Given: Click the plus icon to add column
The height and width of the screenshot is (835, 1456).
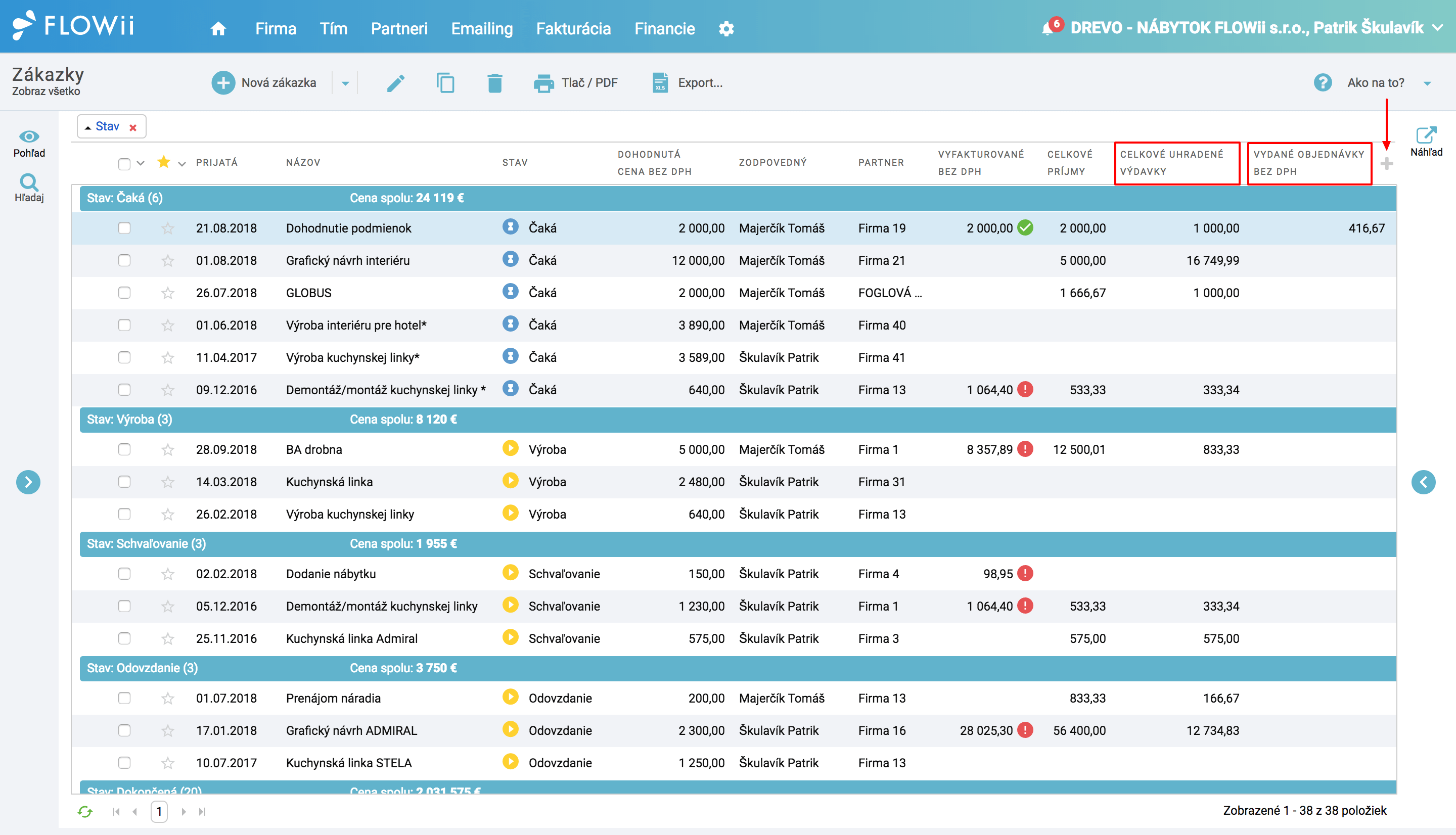Looking at the screenshot, I should [x=1387, y=163].
